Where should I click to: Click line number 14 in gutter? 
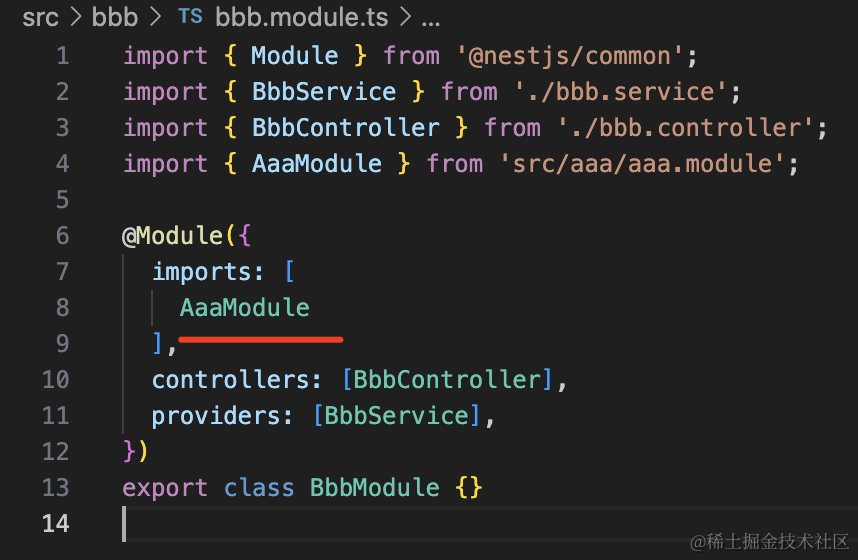click(56, 523)
